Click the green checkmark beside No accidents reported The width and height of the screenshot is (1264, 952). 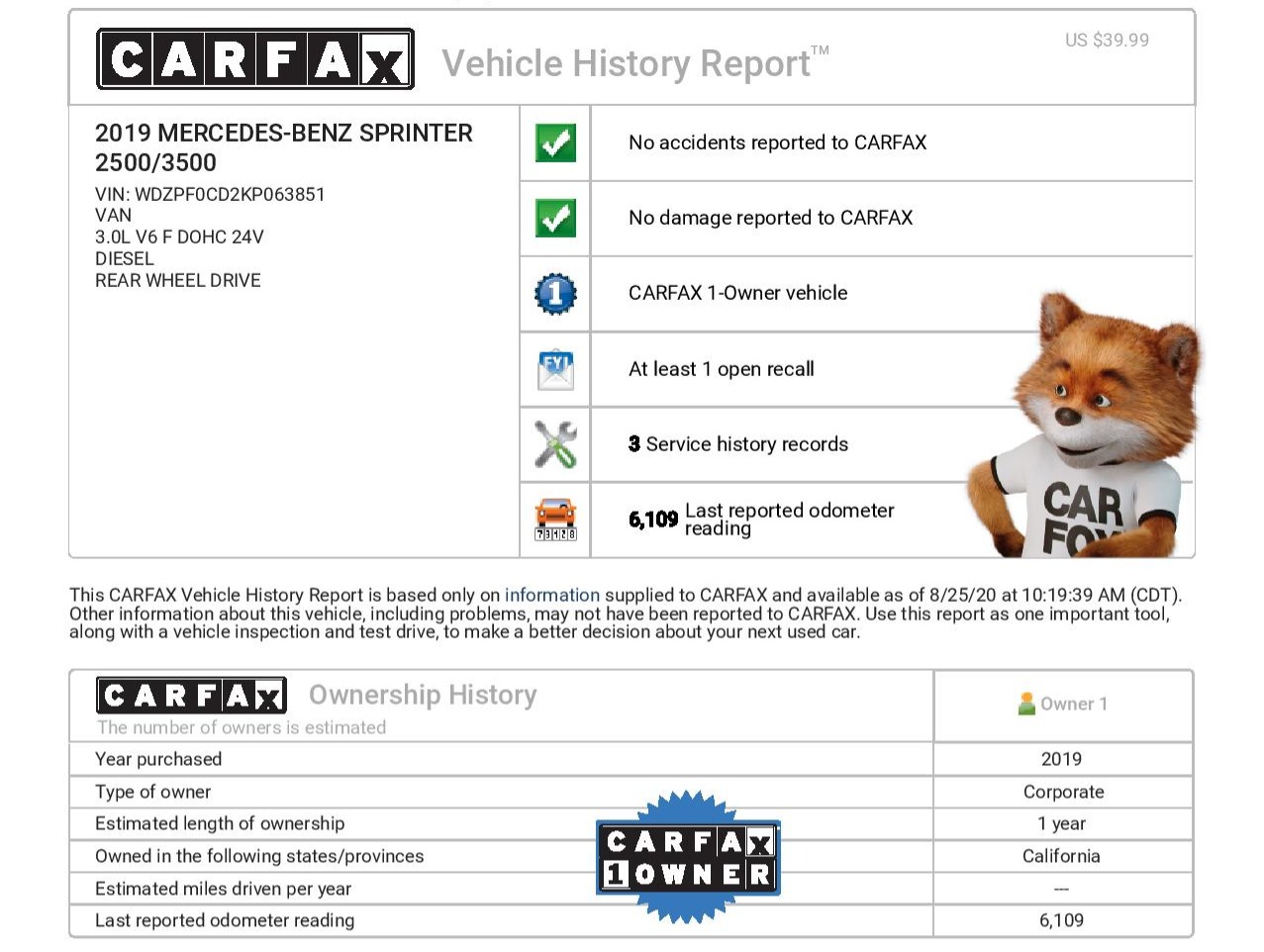[x=555, y=143]
